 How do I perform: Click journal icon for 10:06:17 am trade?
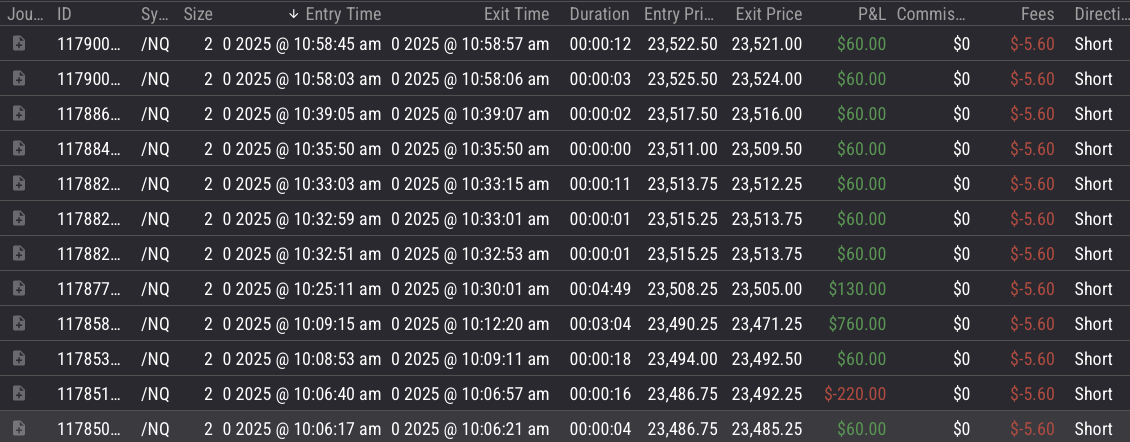point(18,429)
